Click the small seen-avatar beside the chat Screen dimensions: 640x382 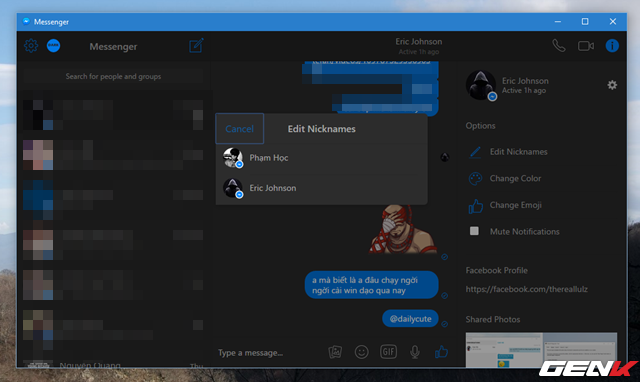(x=444, y=157)
